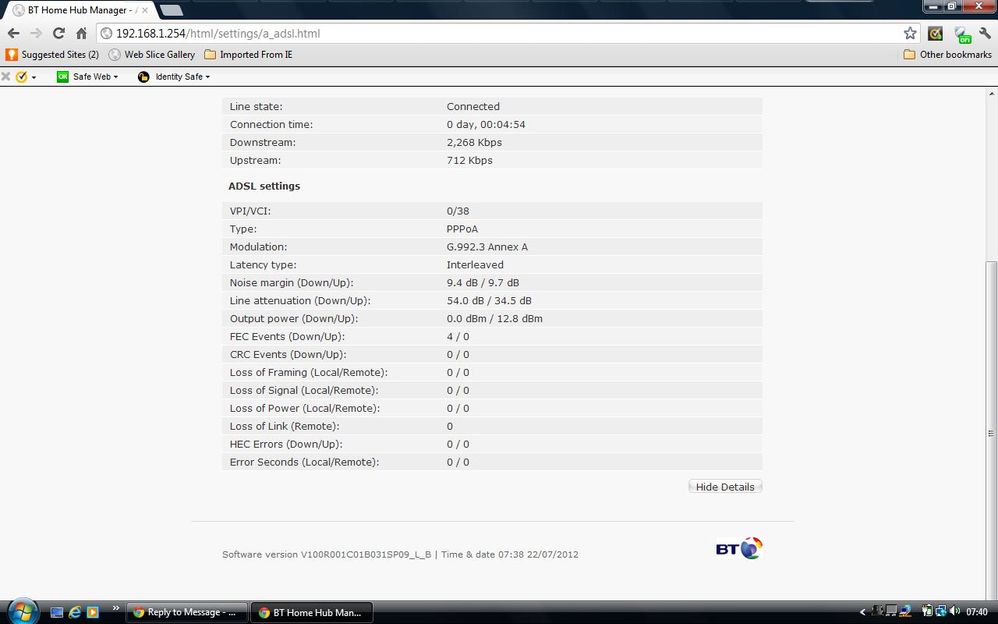Click the Windows Start orb
This screenshot has width=998, height=624.
tap(23, 611)
